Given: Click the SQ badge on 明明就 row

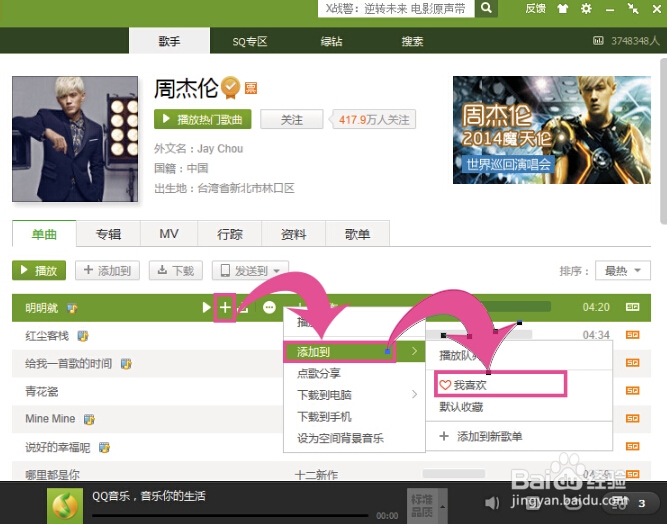Looking at the screenshot, I should click(633, 307).
